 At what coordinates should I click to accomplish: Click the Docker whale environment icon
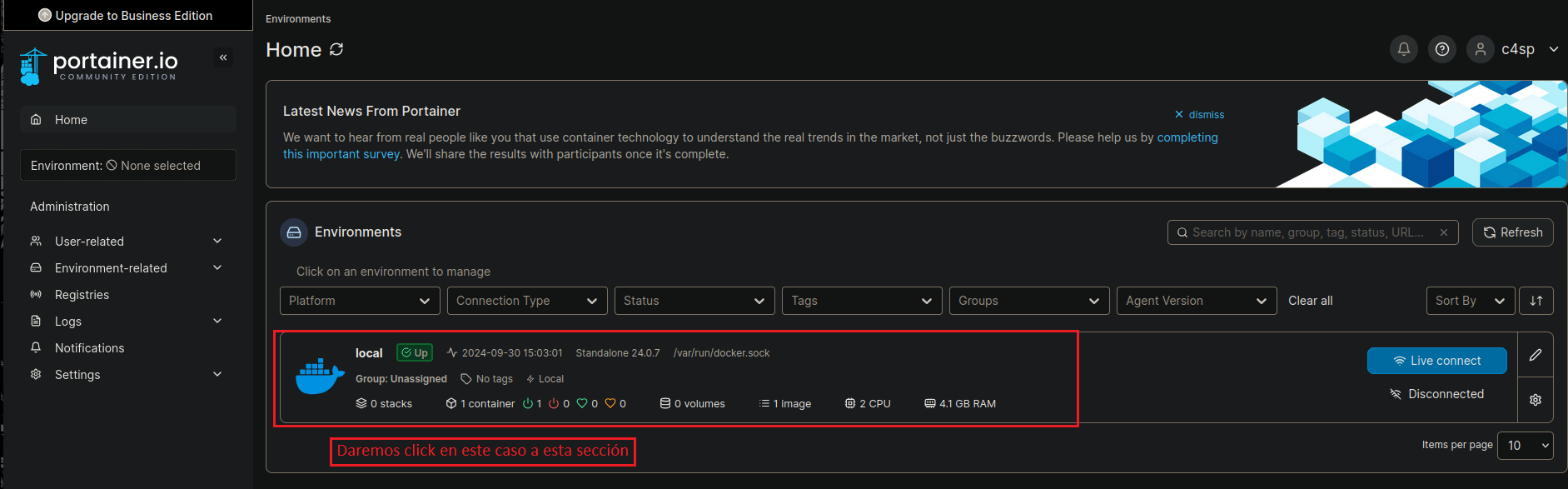tap(320, 377)
